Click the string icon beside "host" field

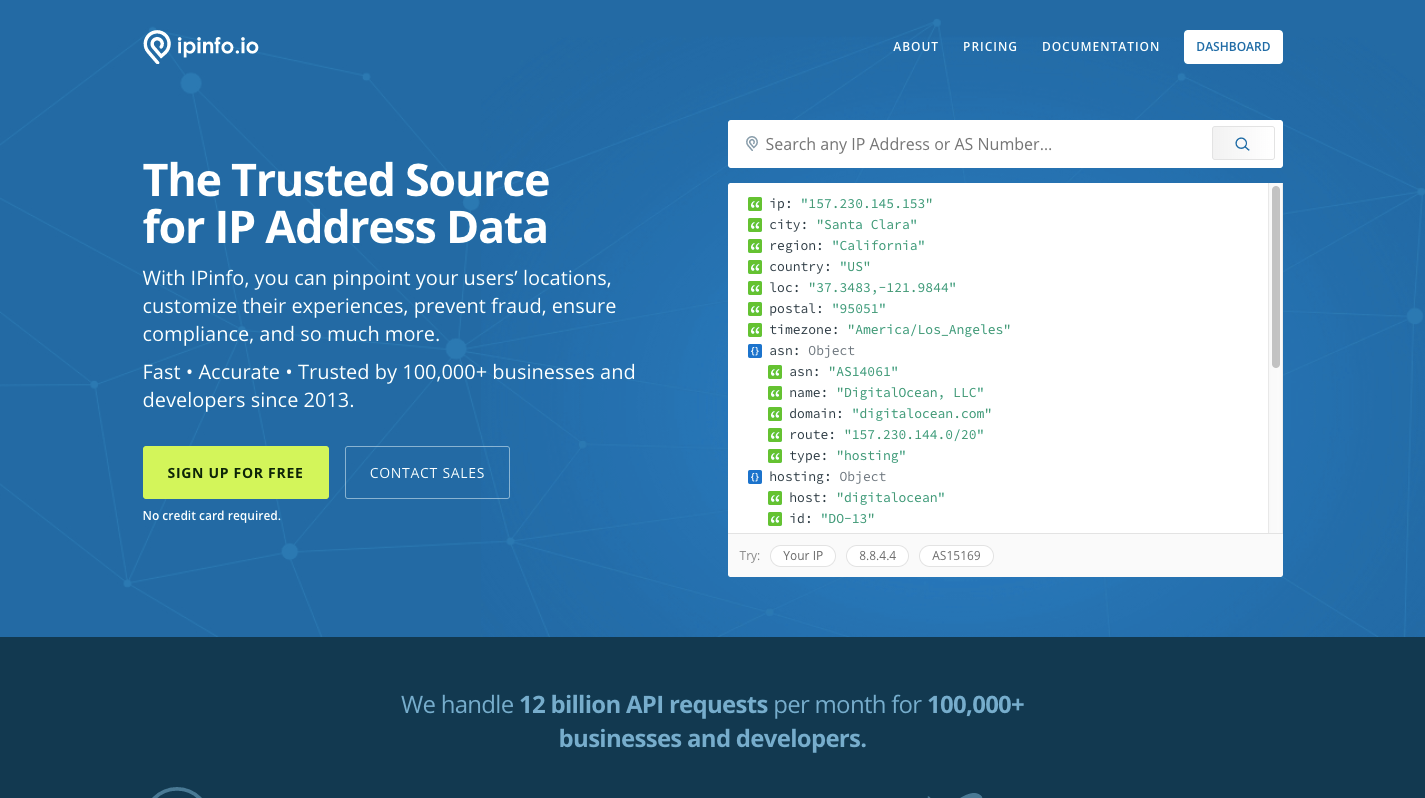click(x=775, y=498)
